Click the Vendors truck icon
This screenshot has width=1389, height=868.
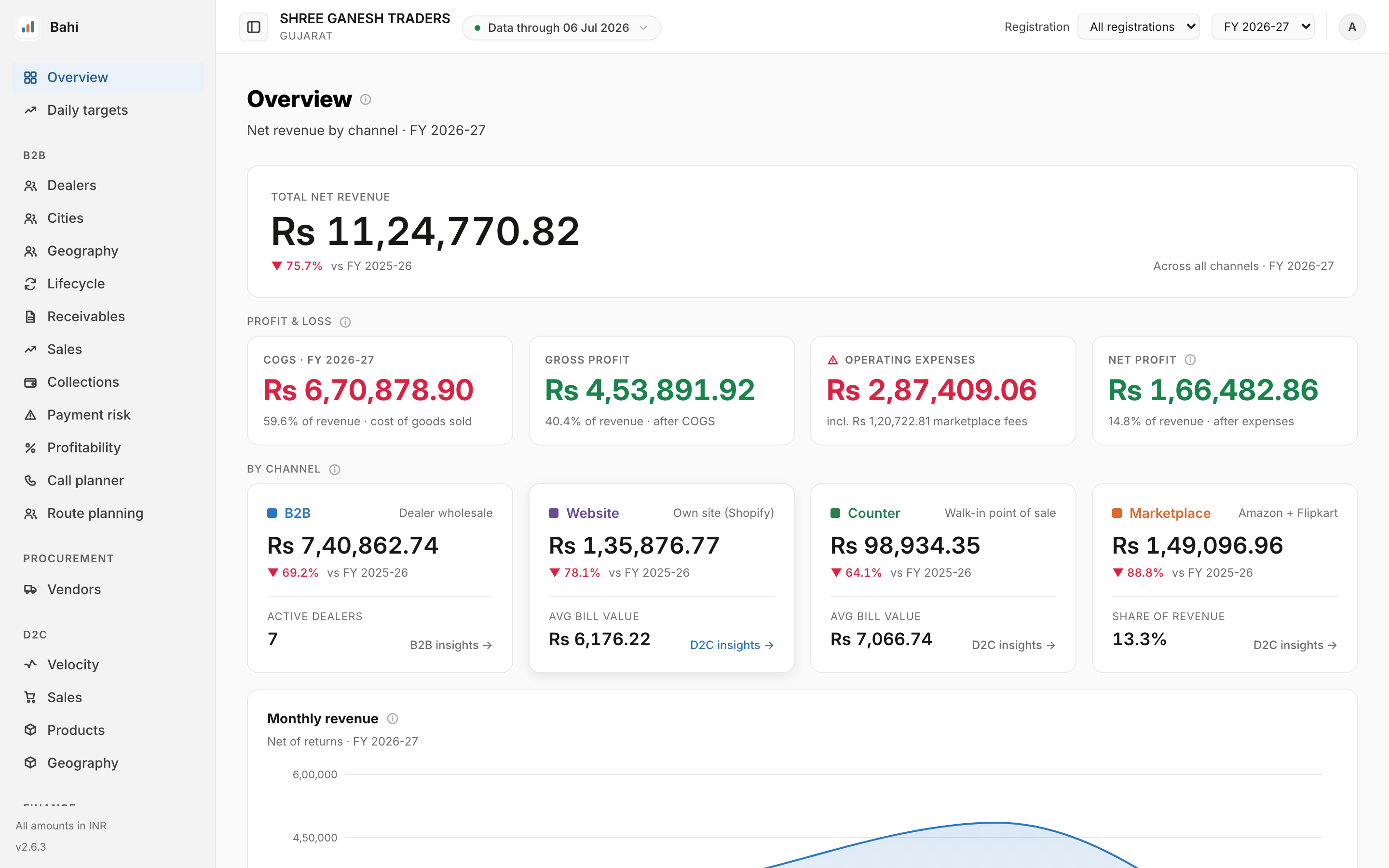30,590
